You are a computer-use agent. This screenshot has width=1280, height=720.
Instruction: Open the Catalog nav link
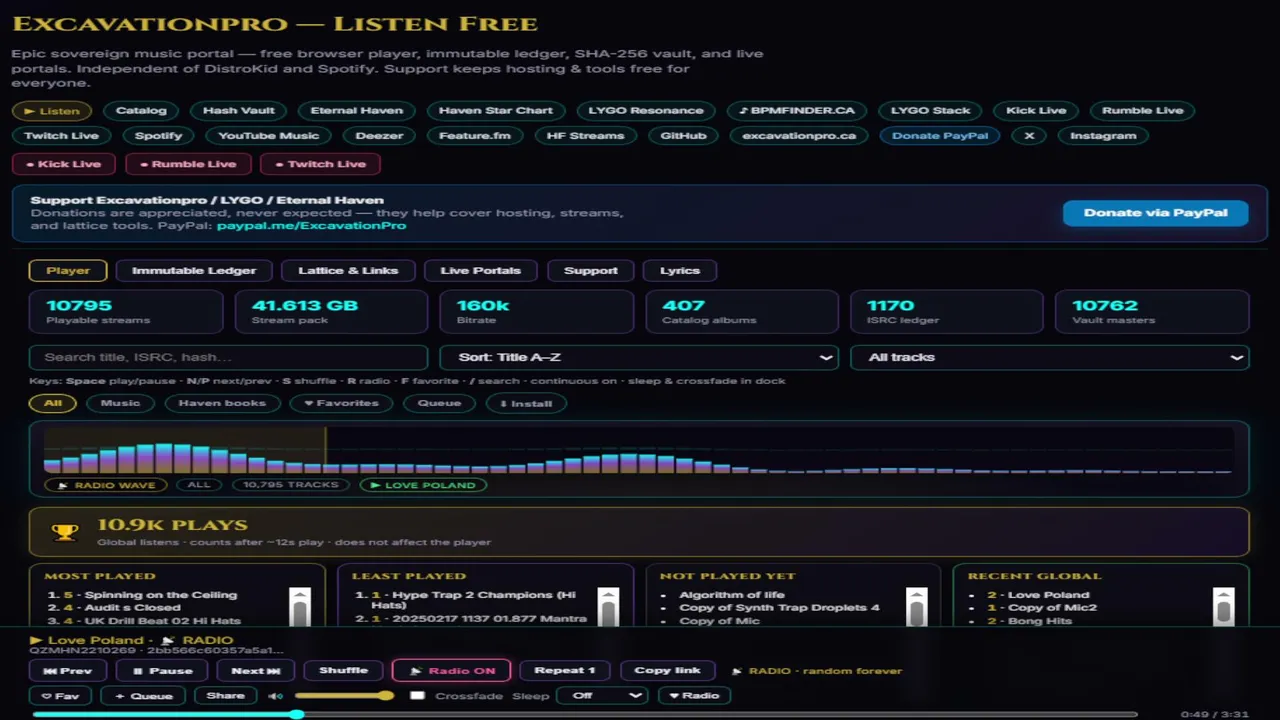pyautogui.click(x=141, y=110)
